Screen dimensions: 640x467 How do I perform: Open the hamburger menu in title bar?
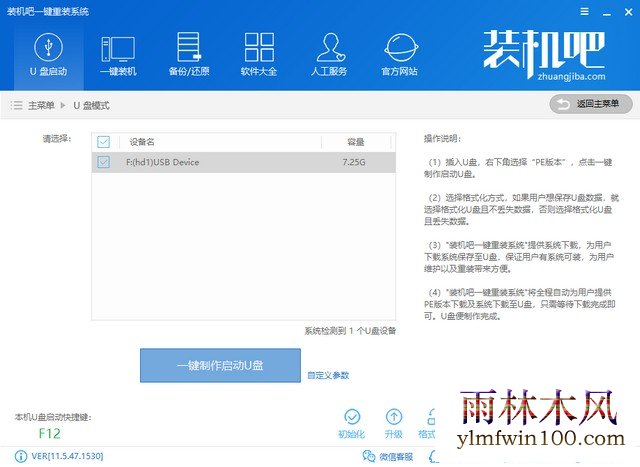(x=584, y=12)
